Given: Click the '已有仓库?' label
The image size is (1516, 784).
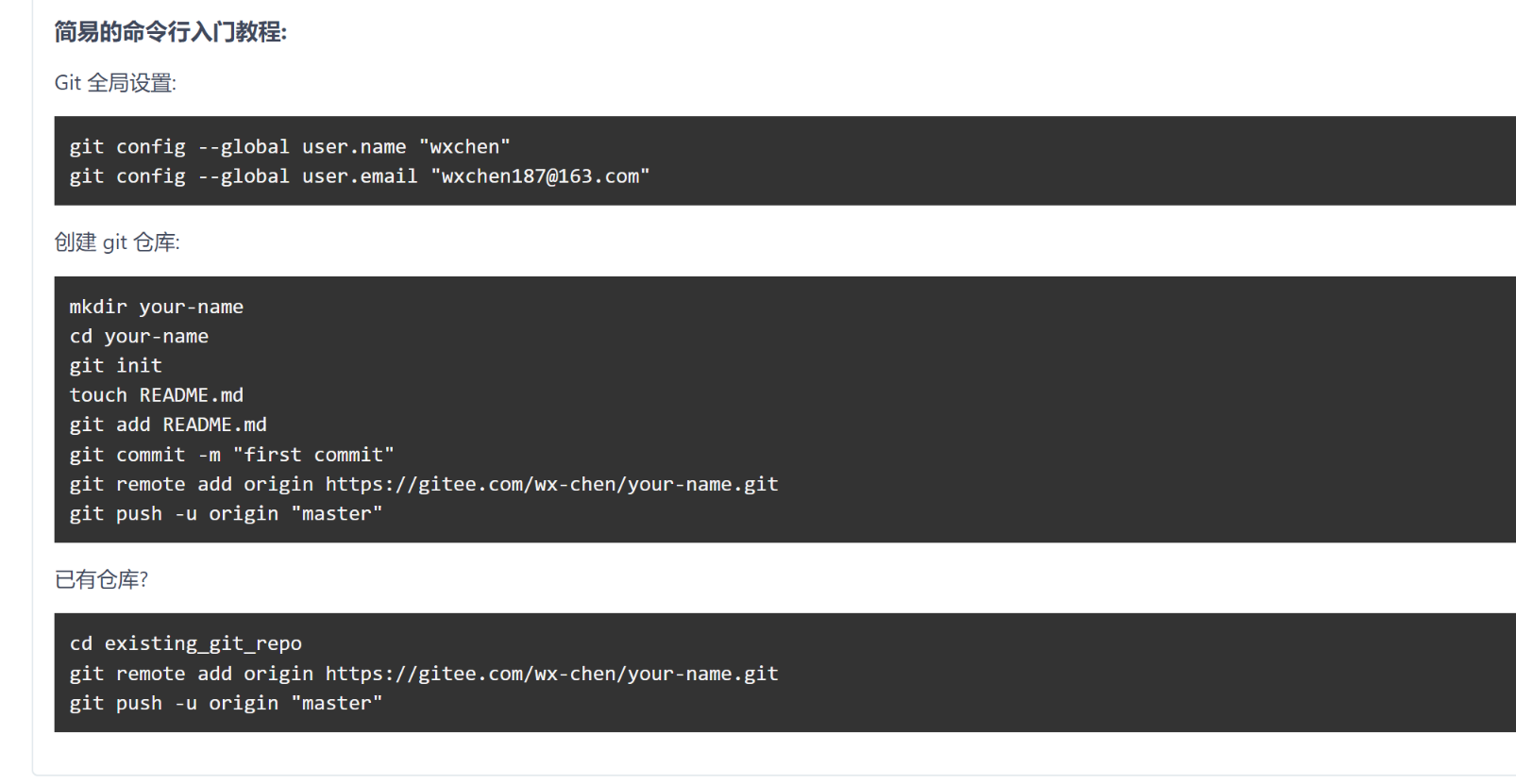Looking at the screenshot, I should click(101, 579).
